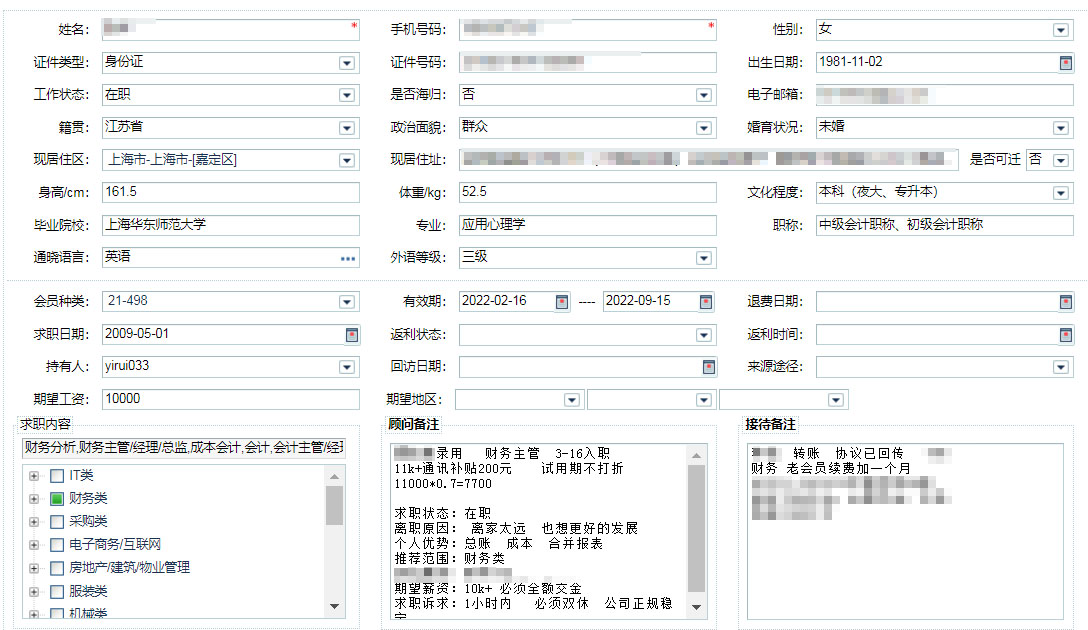Click the 专业 field 应用心理学
This screenshot has width=1088, height=630.
pyautogui.click(x=588, y=225)
